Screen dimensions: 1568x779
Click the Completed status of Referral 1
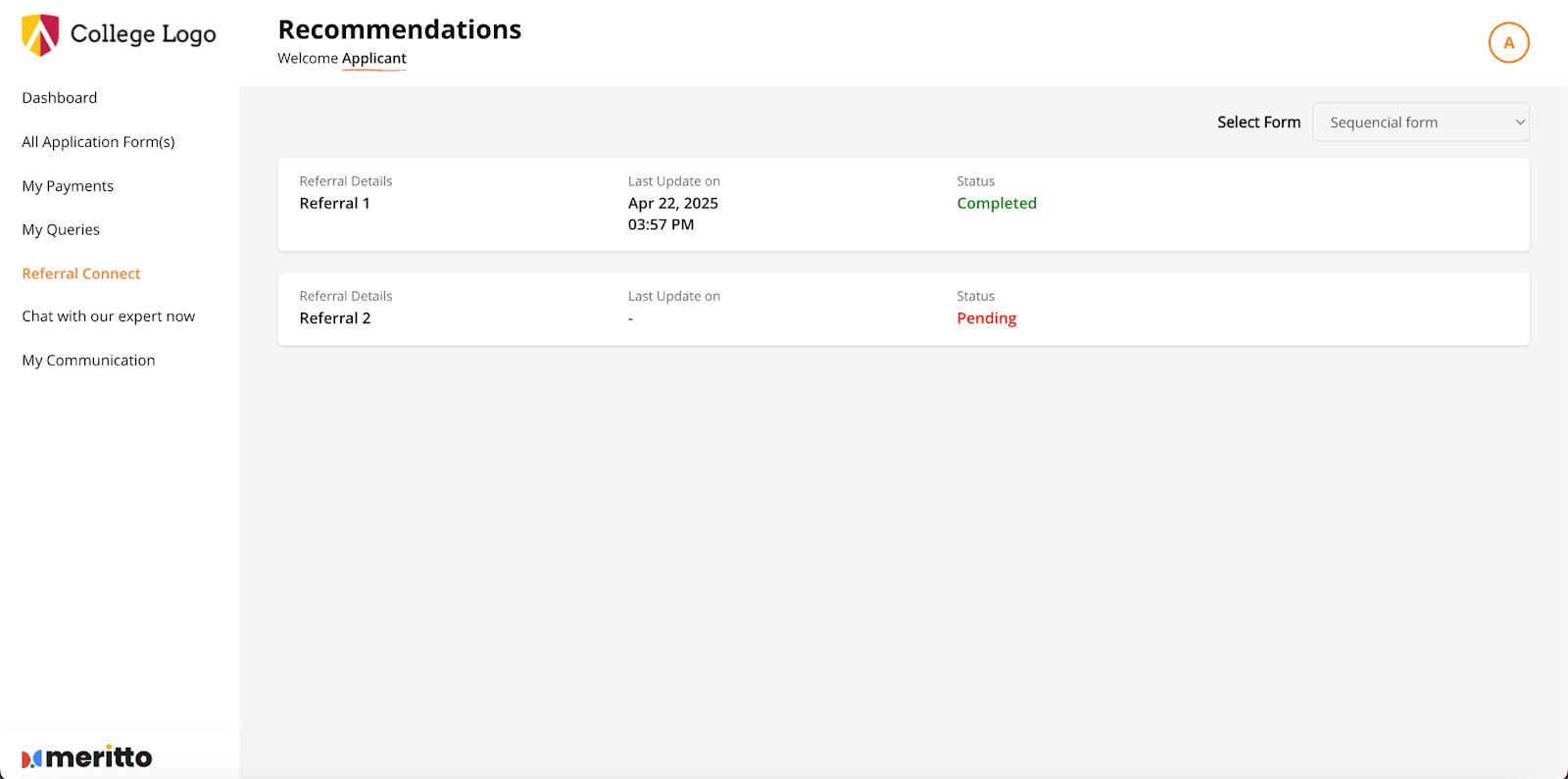pyautogui.click(x=997, y=204)
